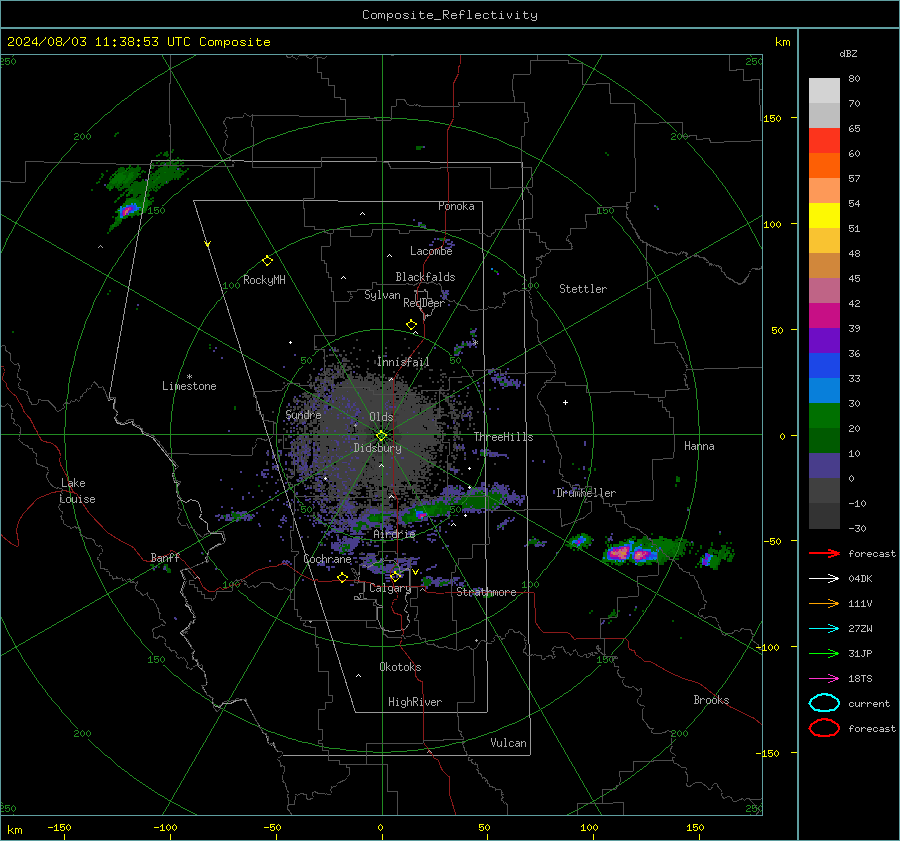Select the dark orange 57-60 dBZ swatch

click(x=824, y=165)
